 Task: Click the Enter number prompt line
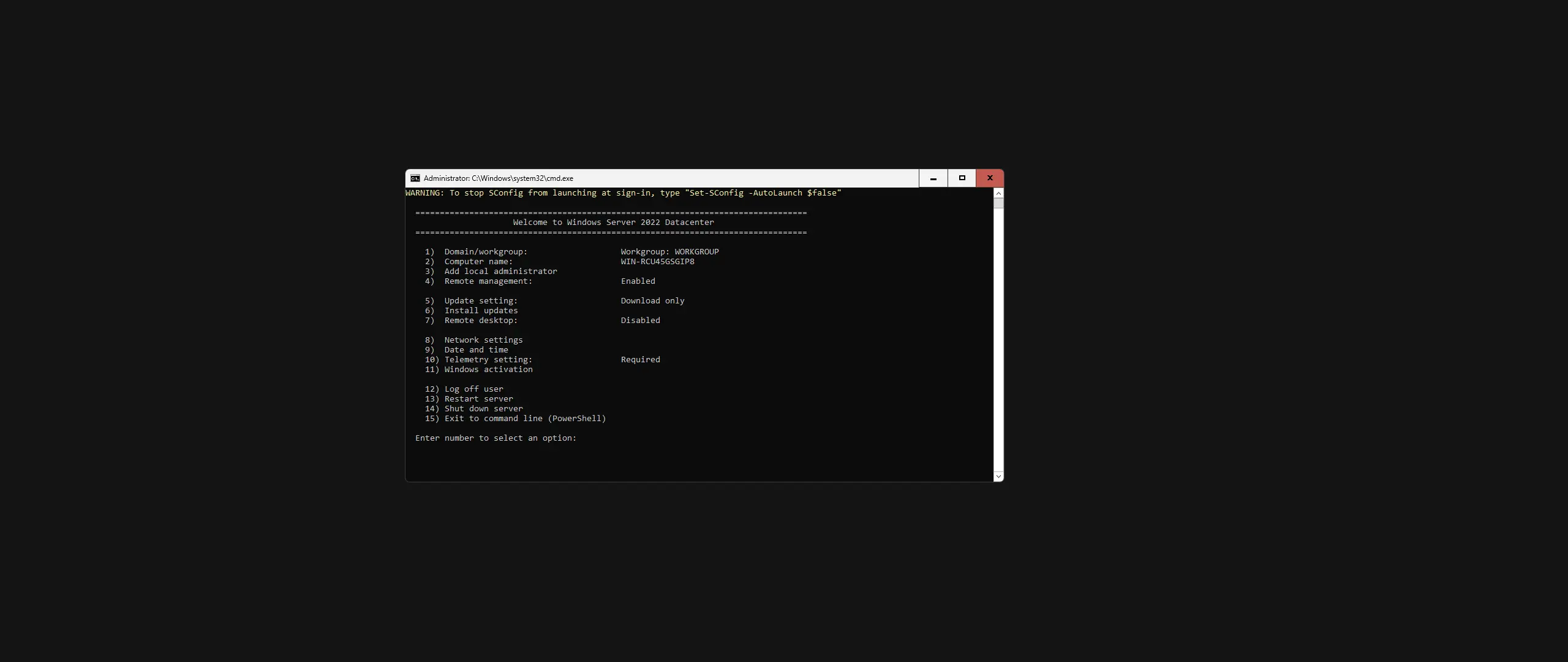[x=495, y=438]
